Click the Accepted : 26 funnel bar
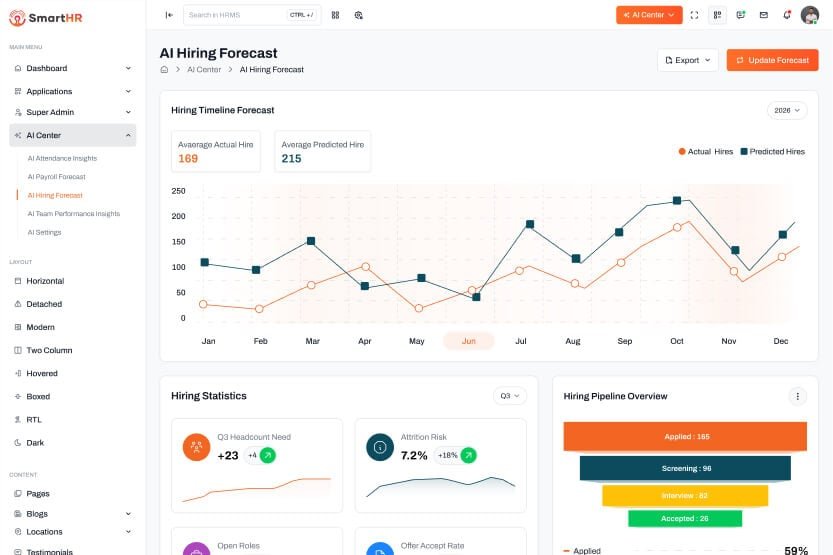Screen dimensions: 833x555 [x=685, y=518]
